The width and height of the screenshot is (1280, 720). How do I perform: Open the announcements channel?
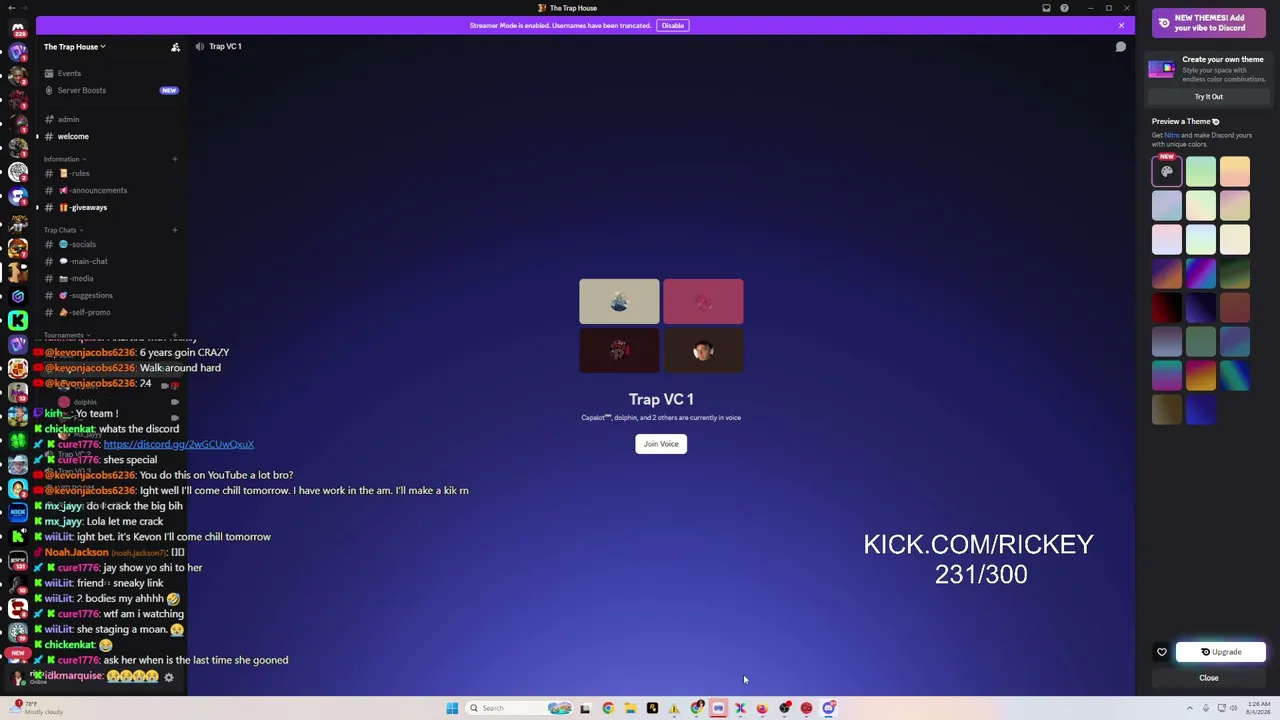pos(110,190)
